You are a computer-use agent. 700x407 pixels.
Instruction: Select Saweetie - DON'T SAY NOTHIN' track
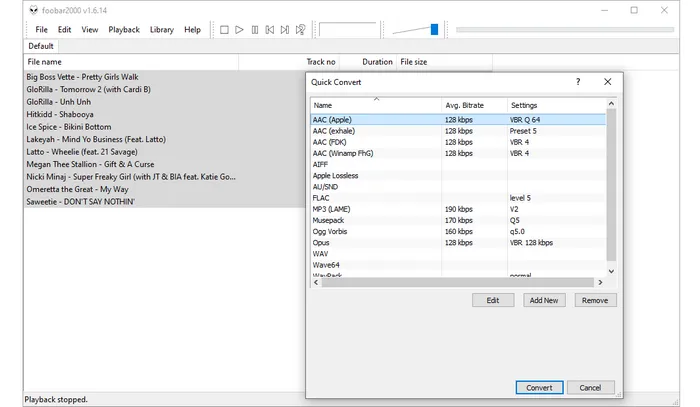[x=164, y=202]
